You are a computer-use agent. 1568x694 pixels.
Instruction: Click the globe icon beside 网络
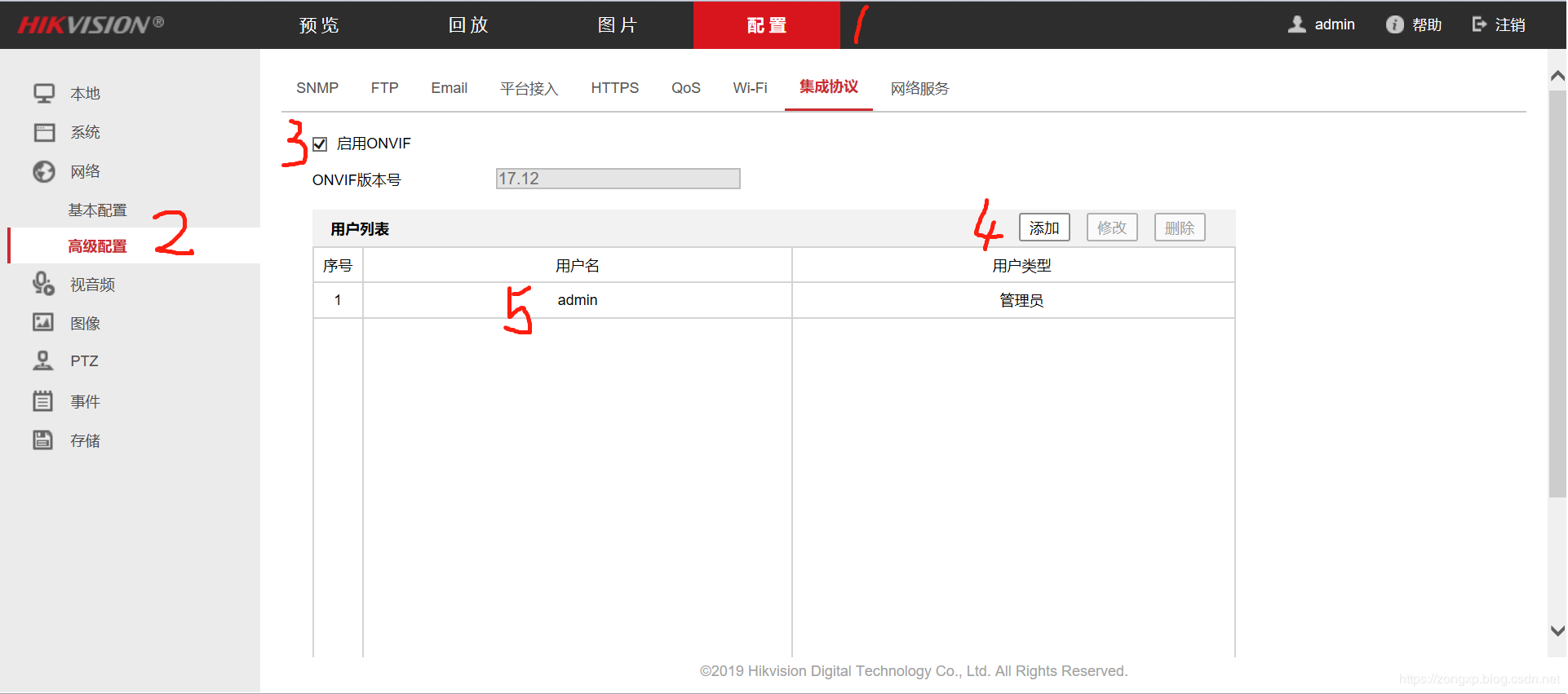pos(44,171)
